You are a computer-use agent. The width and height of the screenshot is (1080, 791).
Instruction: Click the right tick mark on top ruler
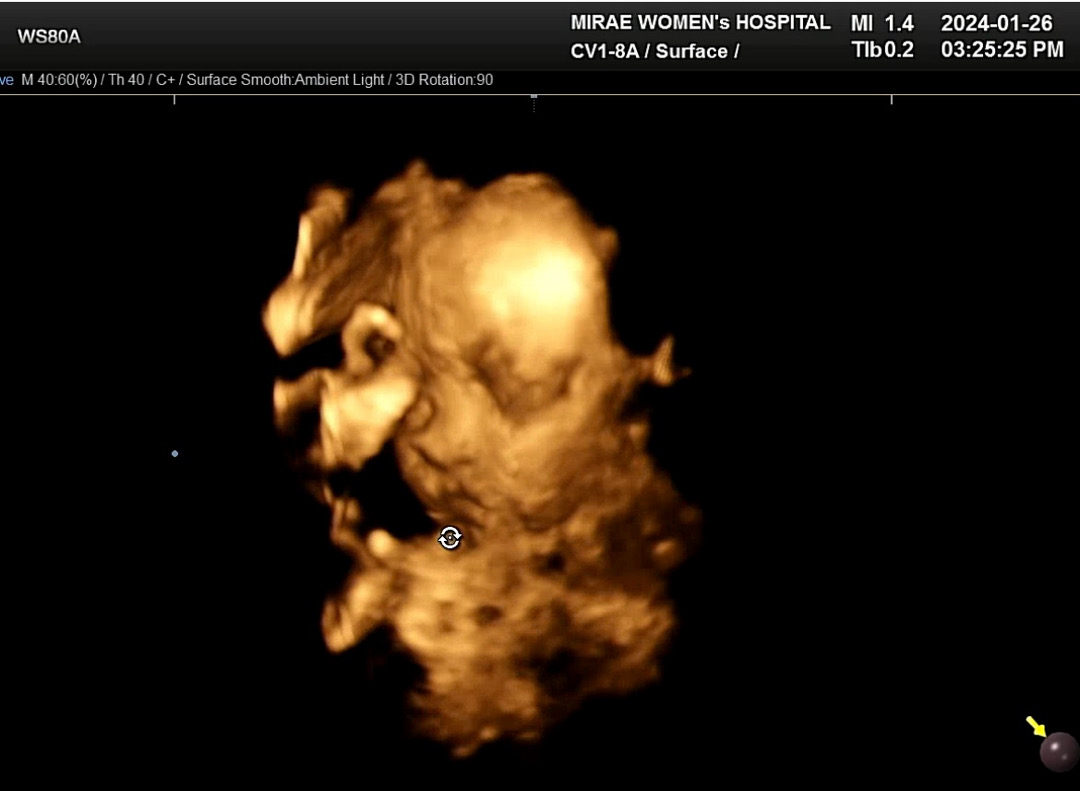891,99
